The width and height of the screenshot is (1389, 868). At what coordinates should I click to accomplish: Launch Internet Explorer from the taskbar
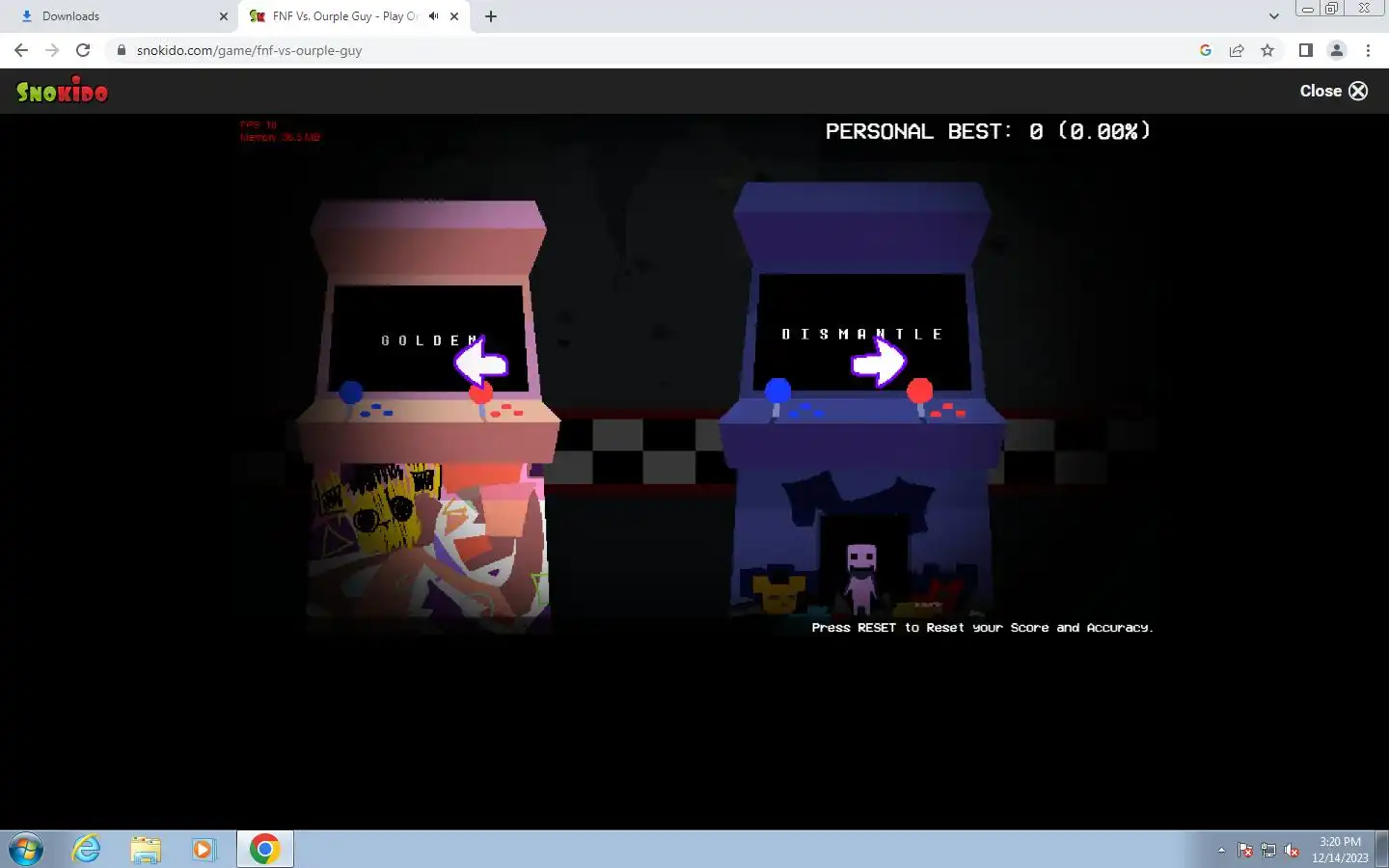(87, 850)
